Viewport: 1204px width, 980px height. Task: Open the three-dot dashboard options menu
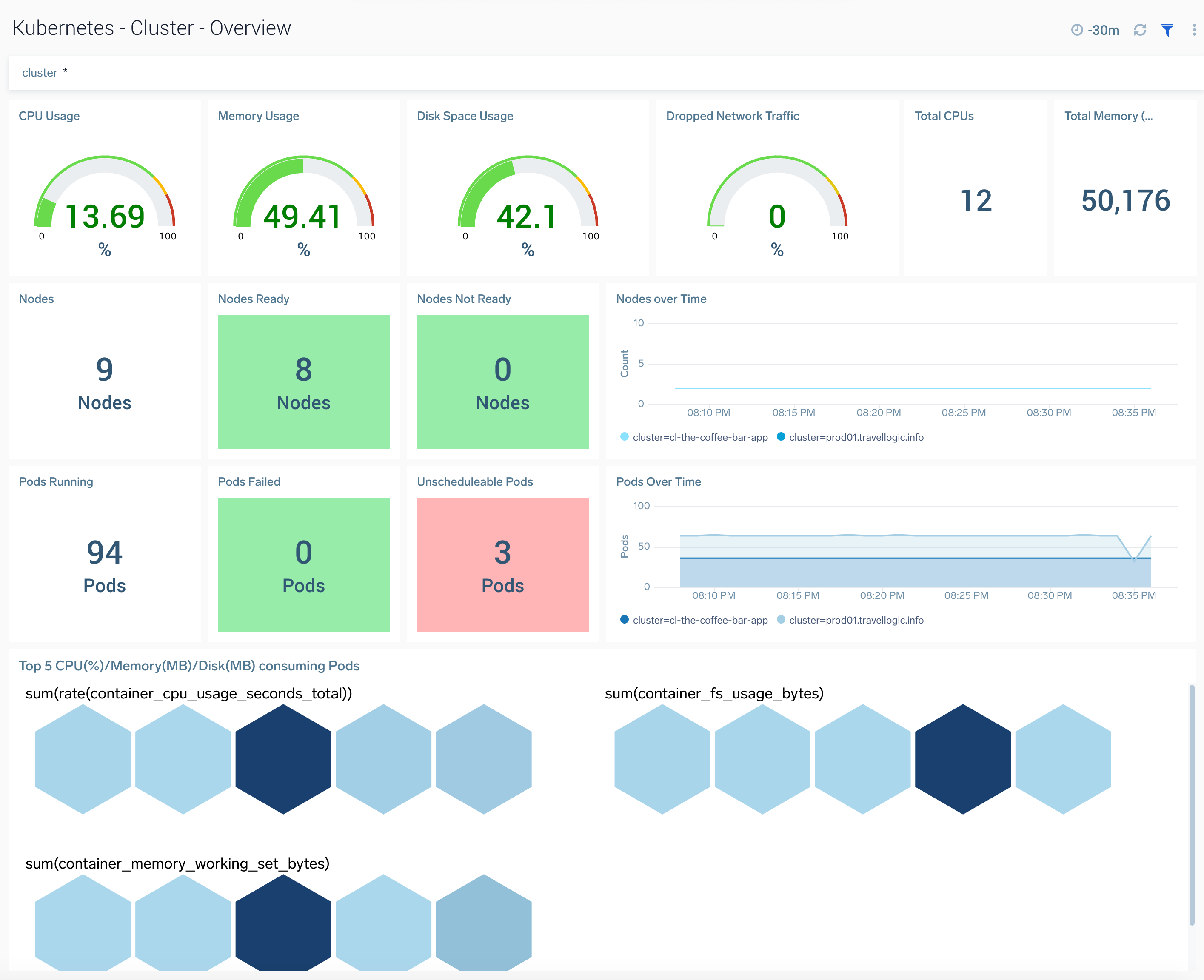(1195, 29)
